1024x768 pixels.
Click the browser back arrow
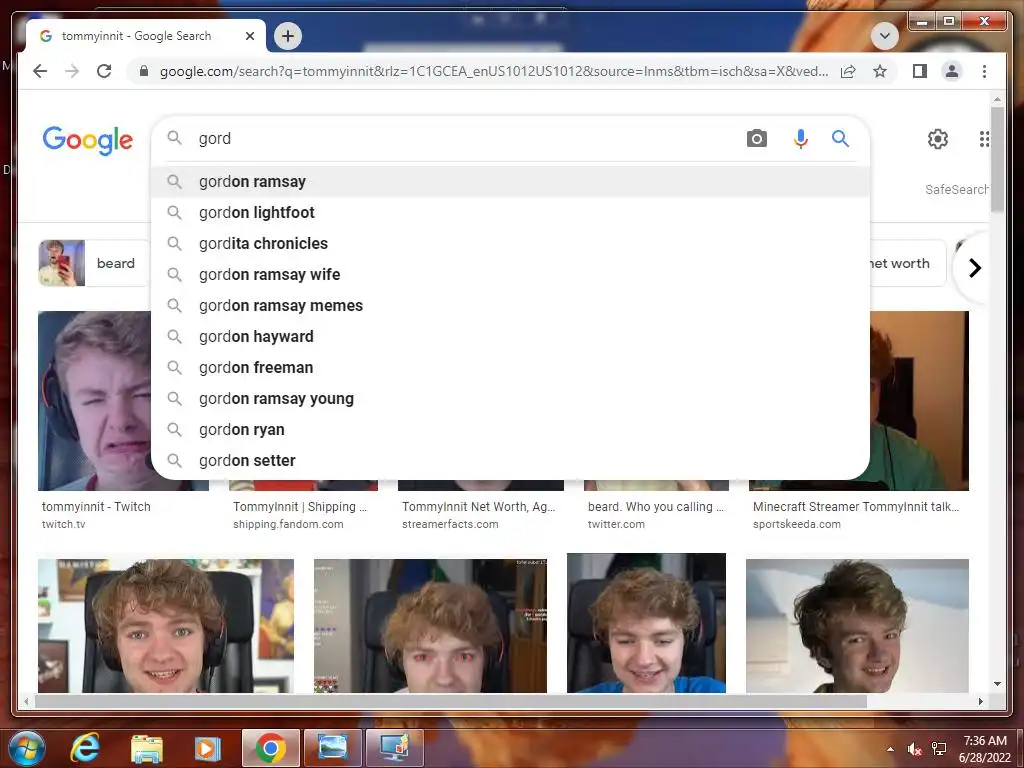click(40, 71)
